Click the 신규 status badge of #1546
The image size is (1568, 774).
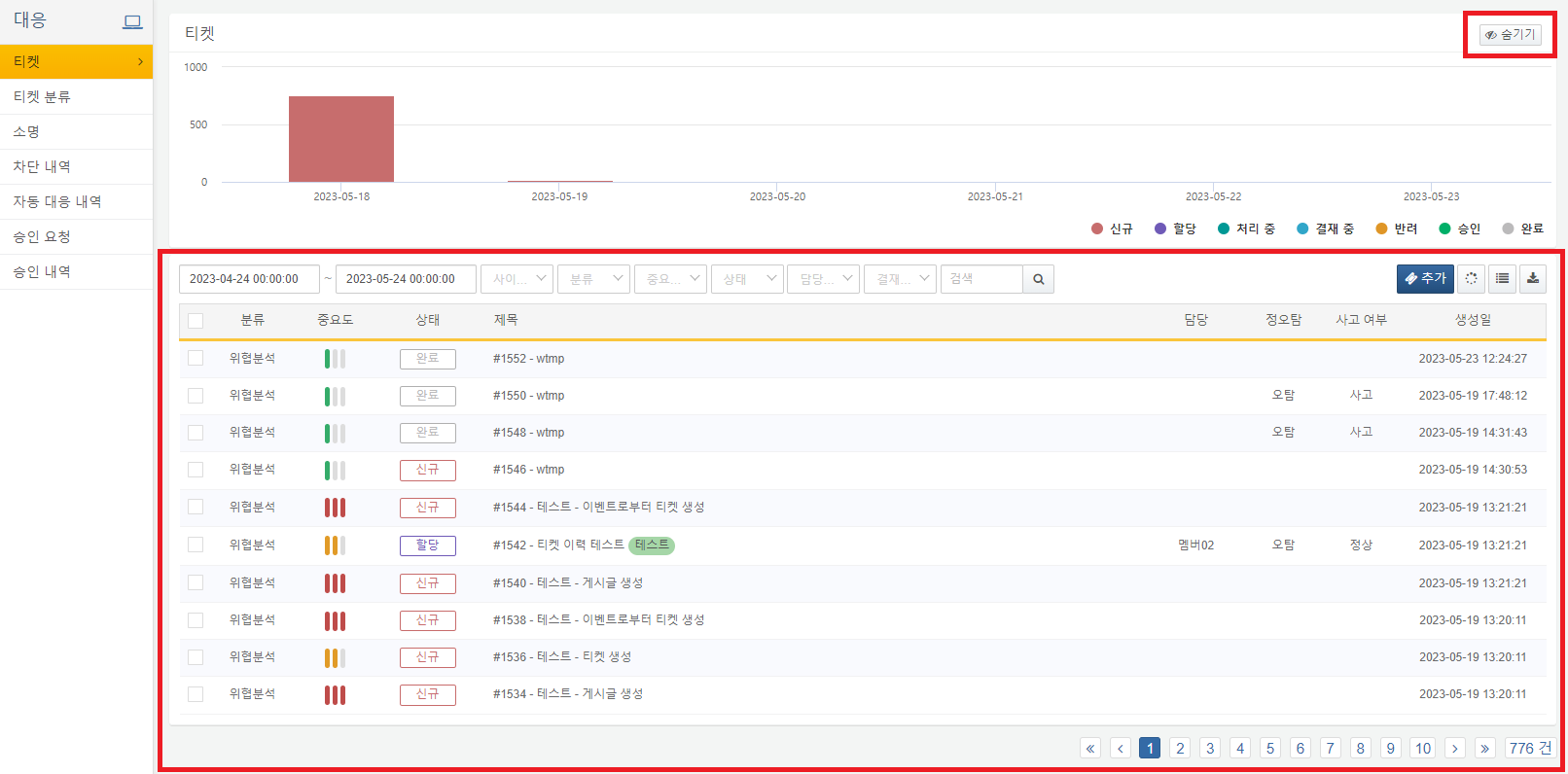pos(428,470)
